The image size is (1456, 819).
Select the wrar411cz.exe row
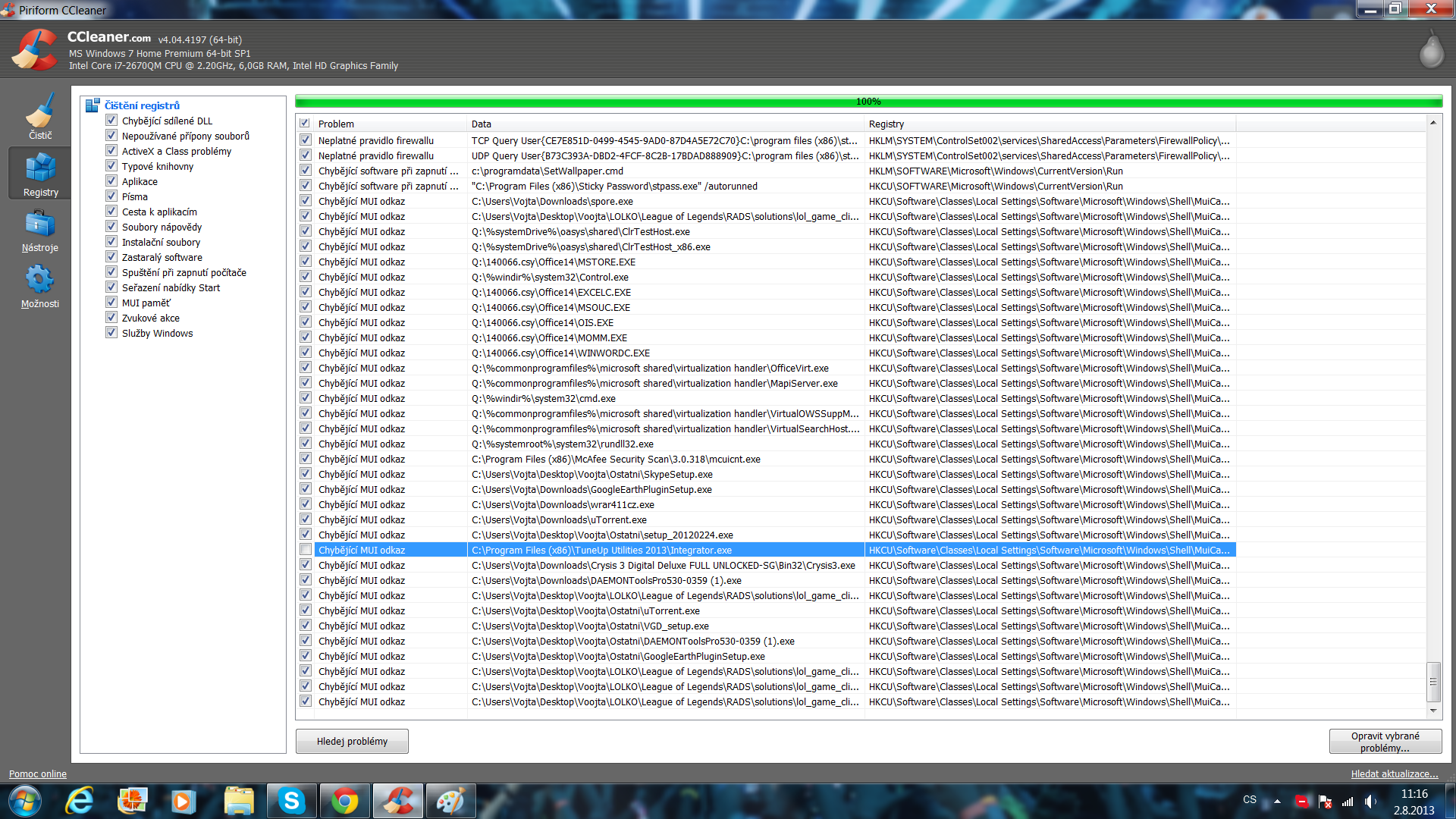tap(766, 504)
